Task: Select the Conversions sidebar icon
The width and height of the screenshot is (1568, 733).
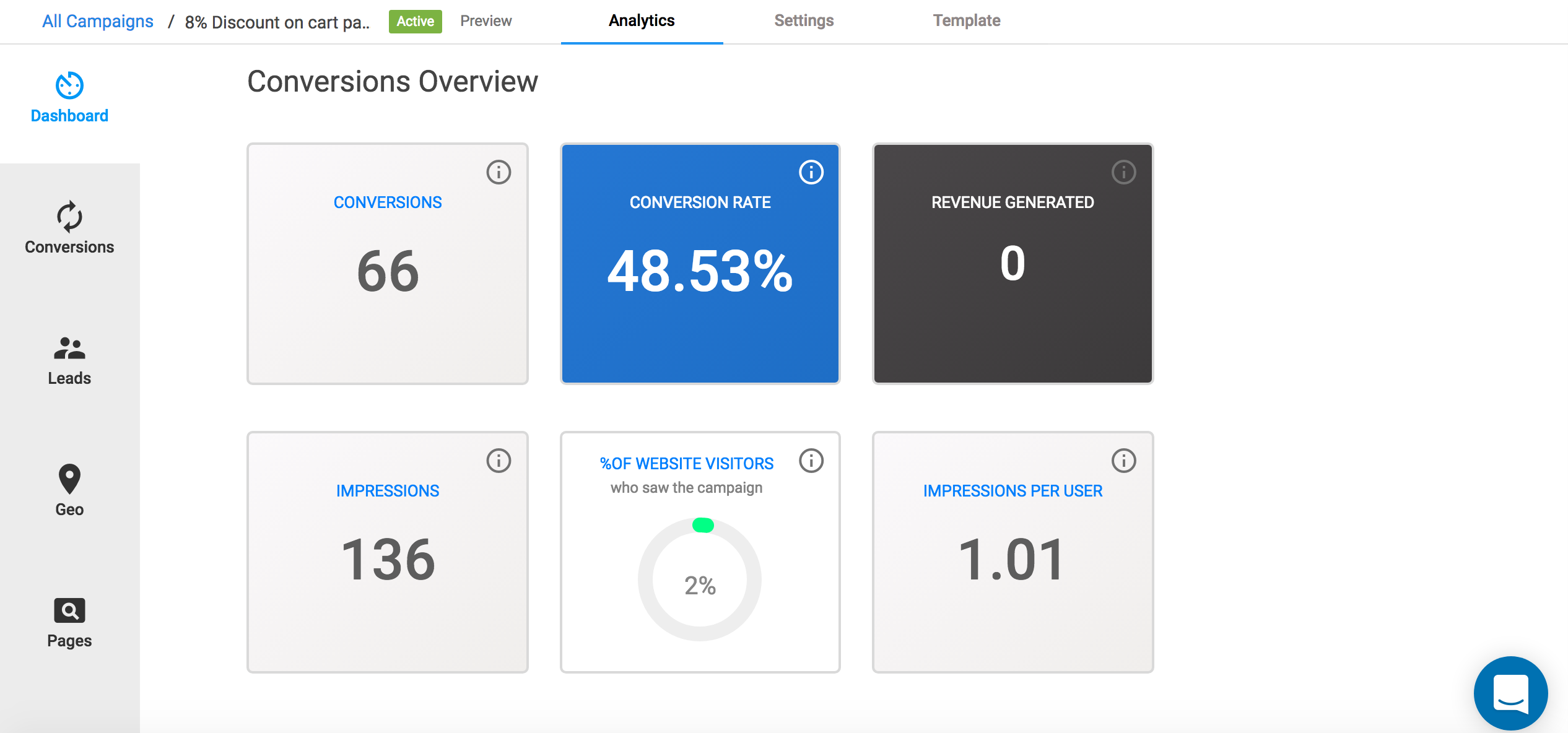Action: 69,217
